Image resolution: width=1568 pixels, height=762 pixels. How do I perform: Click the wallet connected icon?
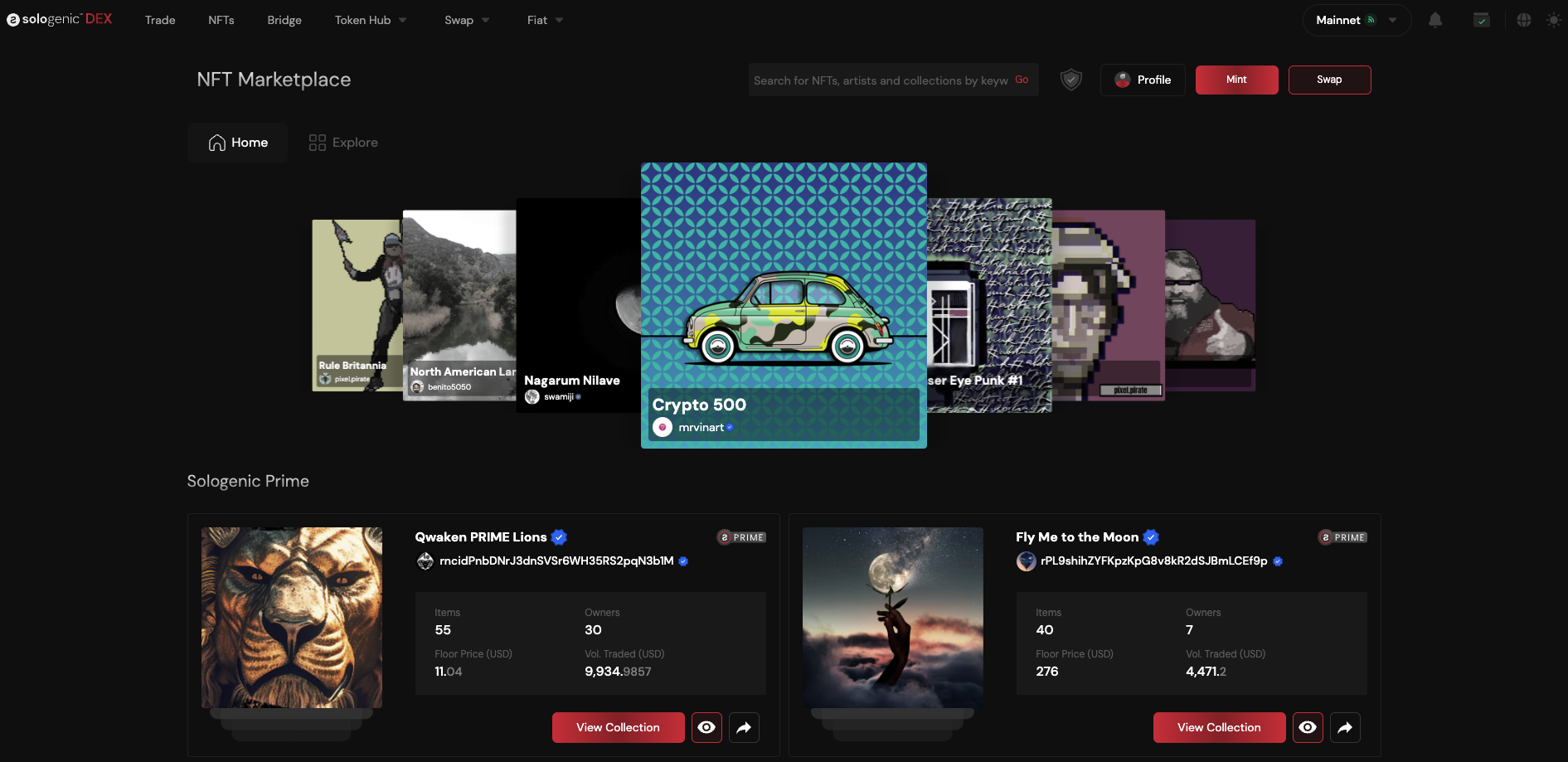[x=1481, y=20]
